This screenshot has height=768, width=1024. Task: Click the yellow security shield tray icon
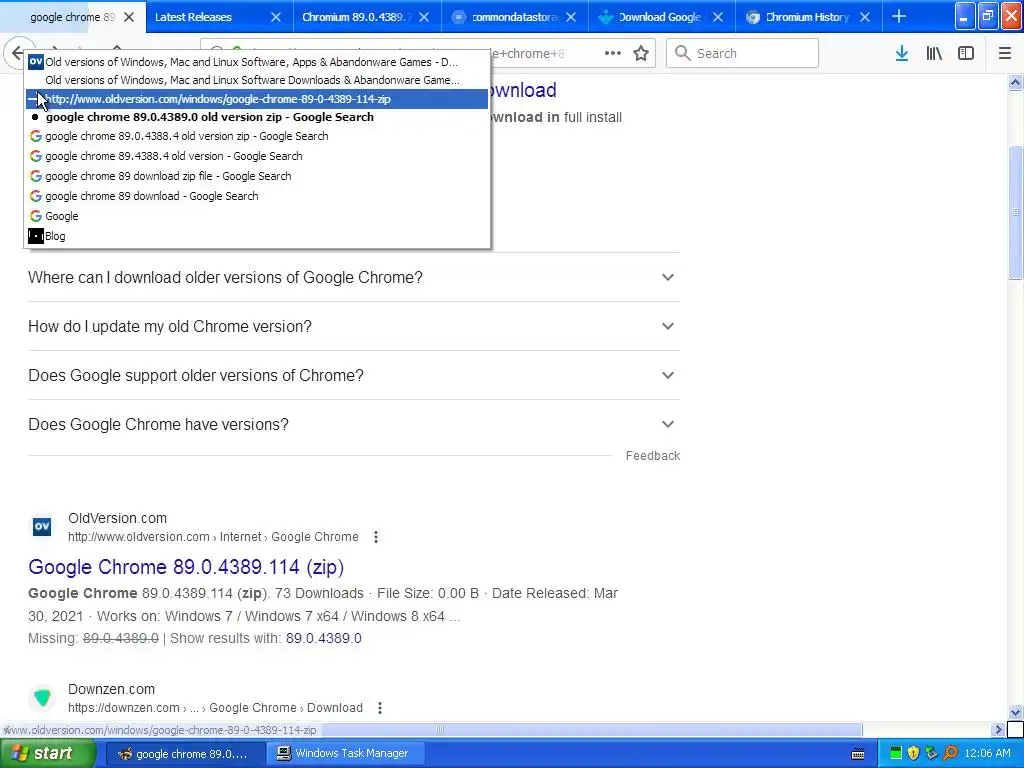click(x=913, y=754)
